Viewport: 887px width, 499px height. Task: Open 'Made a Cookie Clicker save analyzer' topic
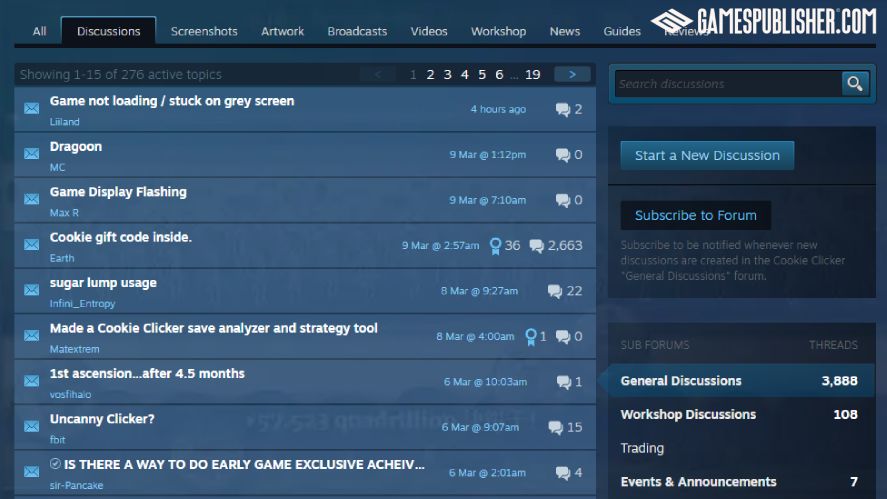tap(214, 328)
